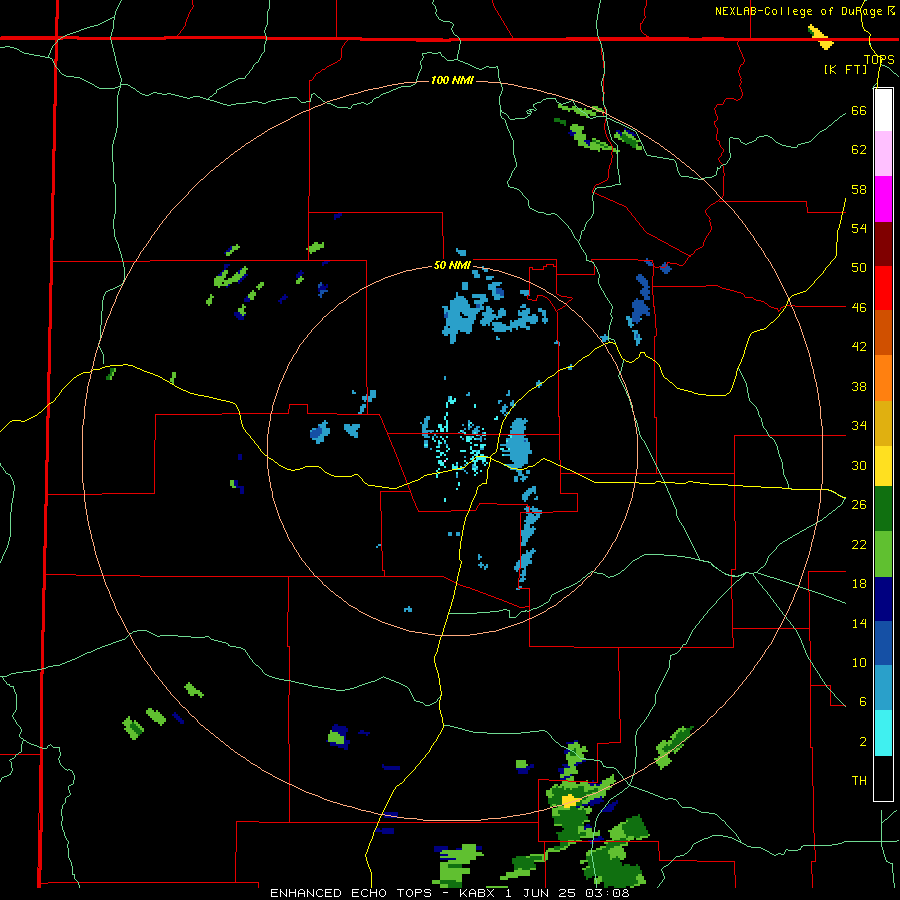The height and width of the screenshot is (900, 900).
Task: Click the light green legend swatch
Action: coord(883,554)
